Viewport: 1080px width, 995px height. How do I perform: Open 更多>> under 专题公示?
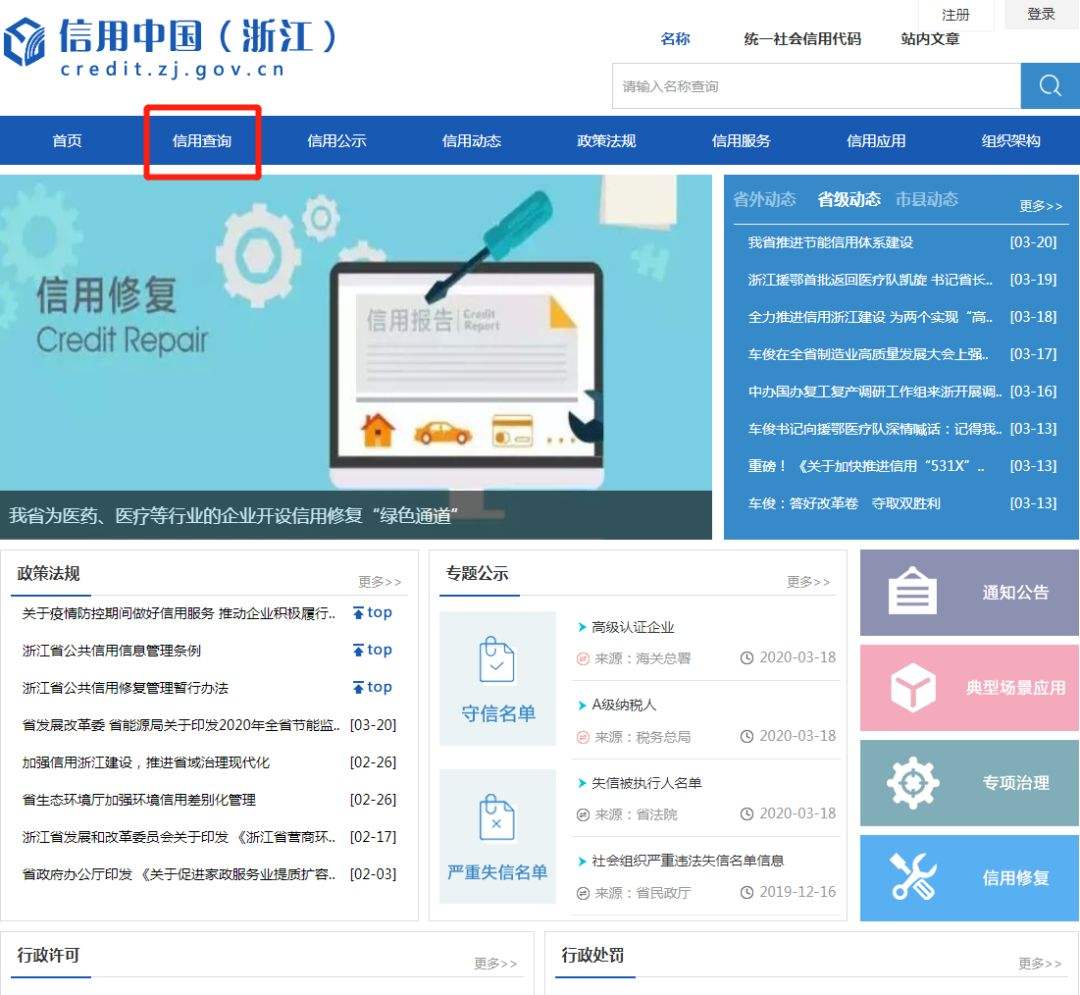pos(808,582)
